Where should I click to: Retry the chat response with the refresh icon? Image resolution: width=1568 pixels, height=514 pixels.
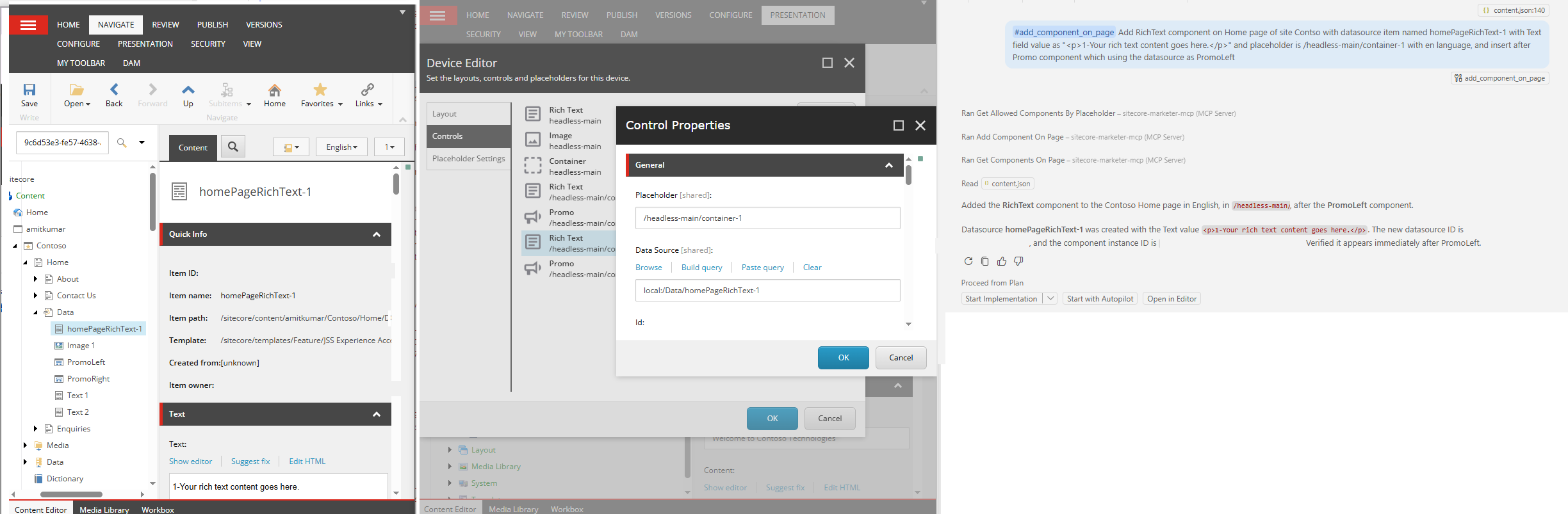click(x=968, y=261)
